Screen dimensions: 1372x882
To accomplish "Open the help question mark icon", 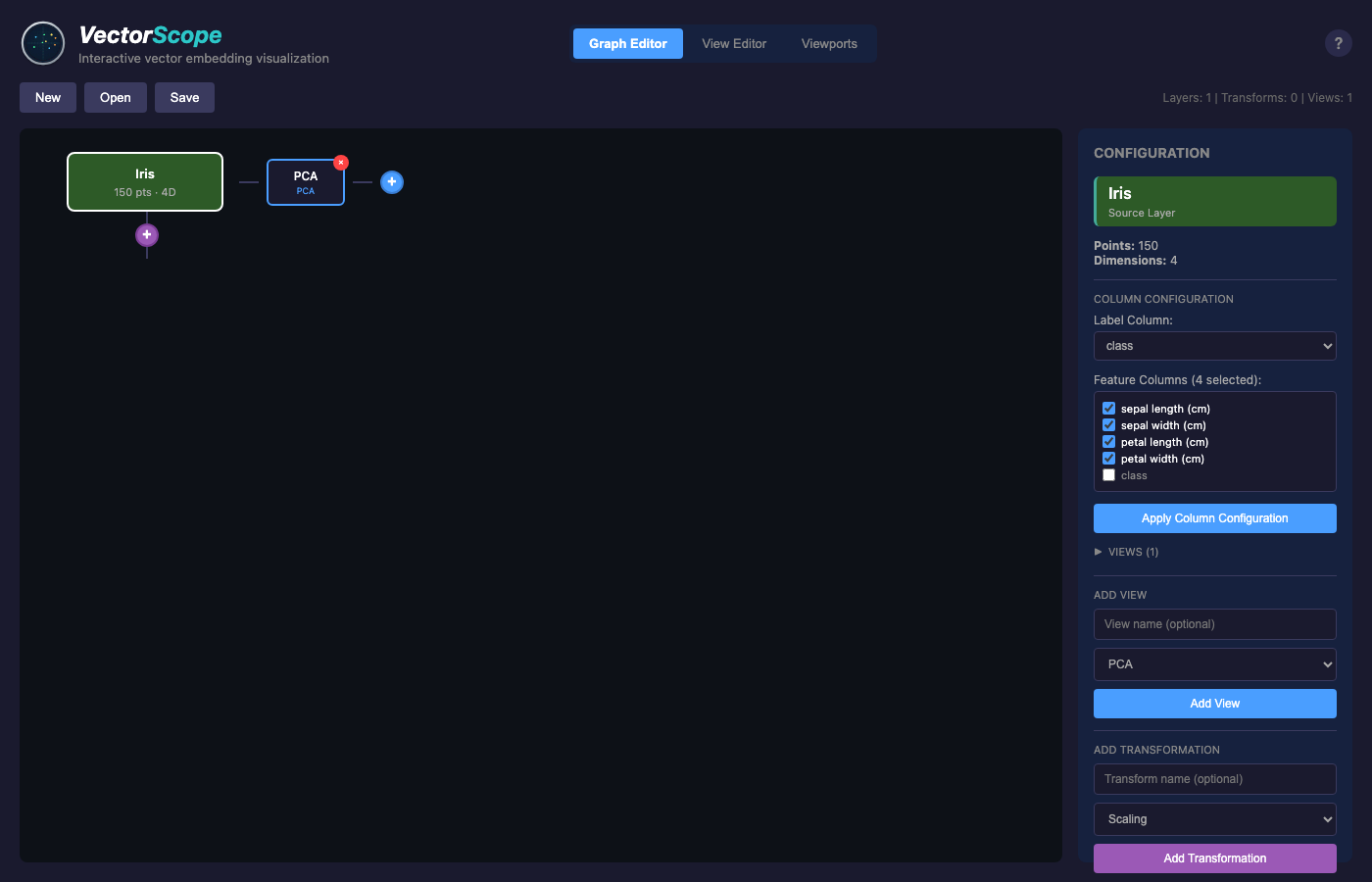I will coord(1338,43).
